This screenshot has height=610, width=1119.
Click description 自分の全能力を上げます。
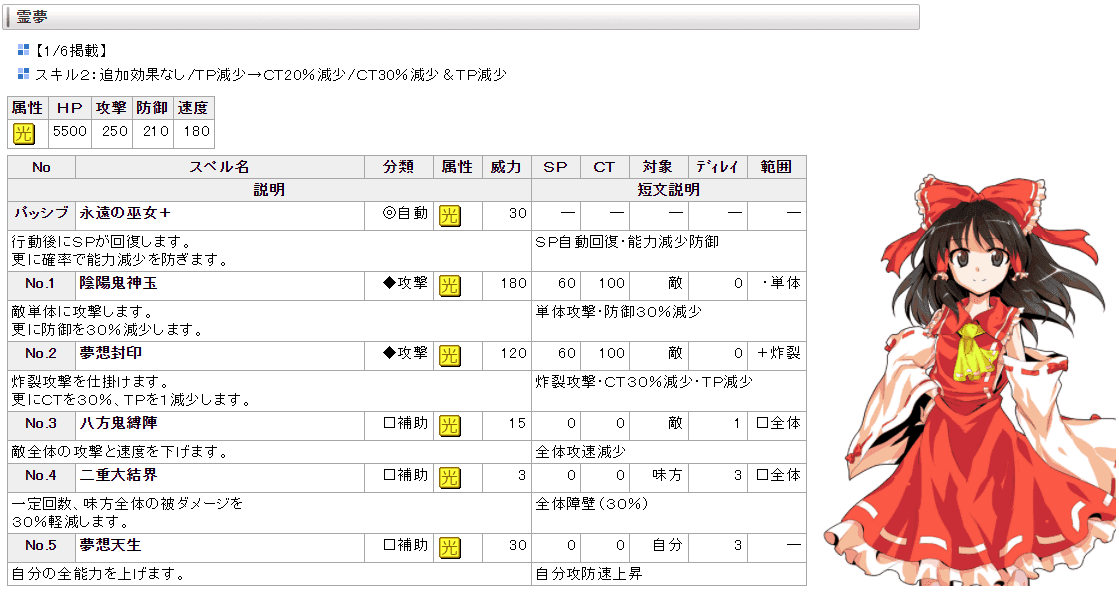[99, 574]
